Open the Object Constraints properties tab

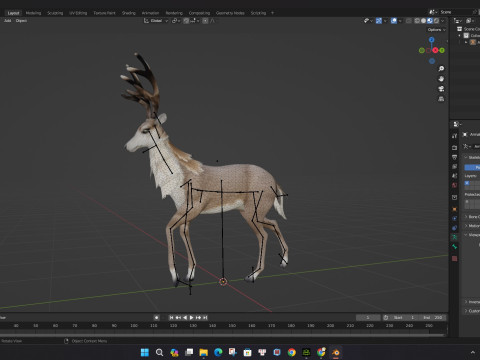pos(454,228)
